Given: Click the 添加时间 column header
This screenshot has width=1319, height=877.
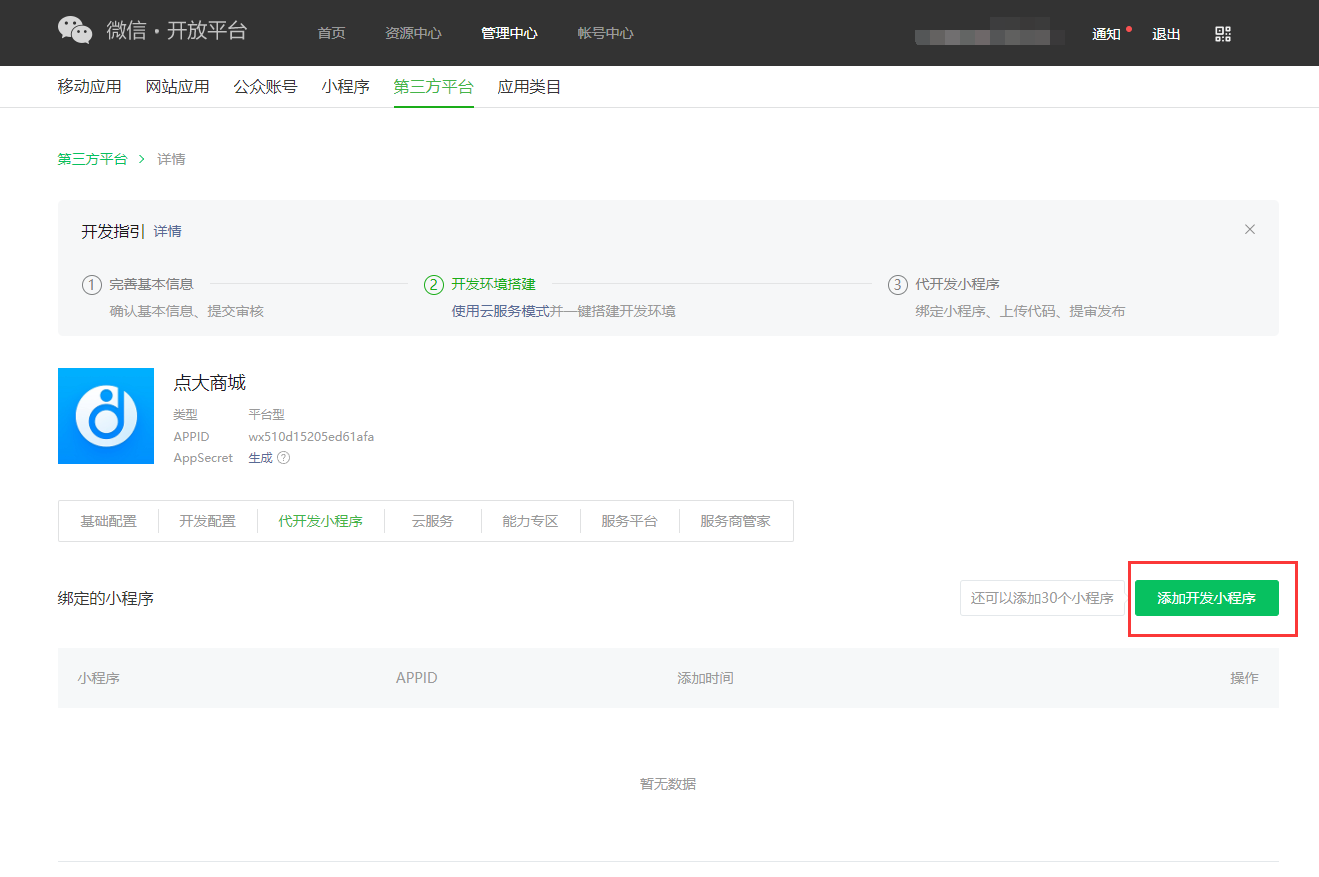Looking at the screenshot, I should 705,678.
